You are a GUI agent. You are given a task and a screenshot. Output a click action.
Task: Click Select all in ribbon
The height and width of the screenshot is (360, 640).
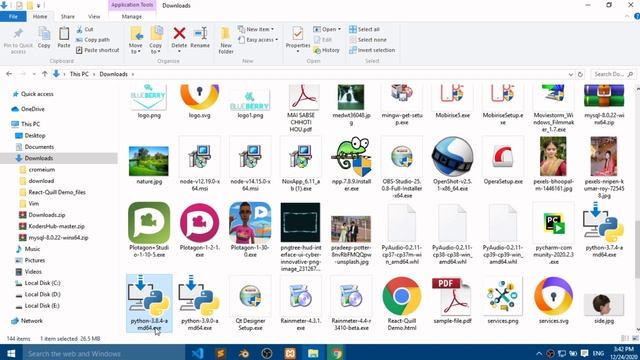364,29
